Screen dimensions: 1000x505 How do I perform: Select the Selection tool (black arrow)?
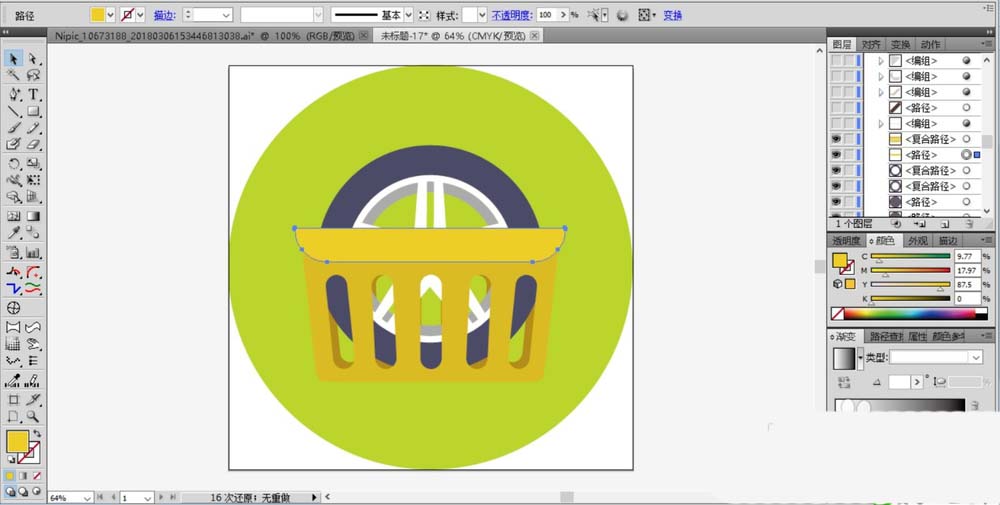13,59
